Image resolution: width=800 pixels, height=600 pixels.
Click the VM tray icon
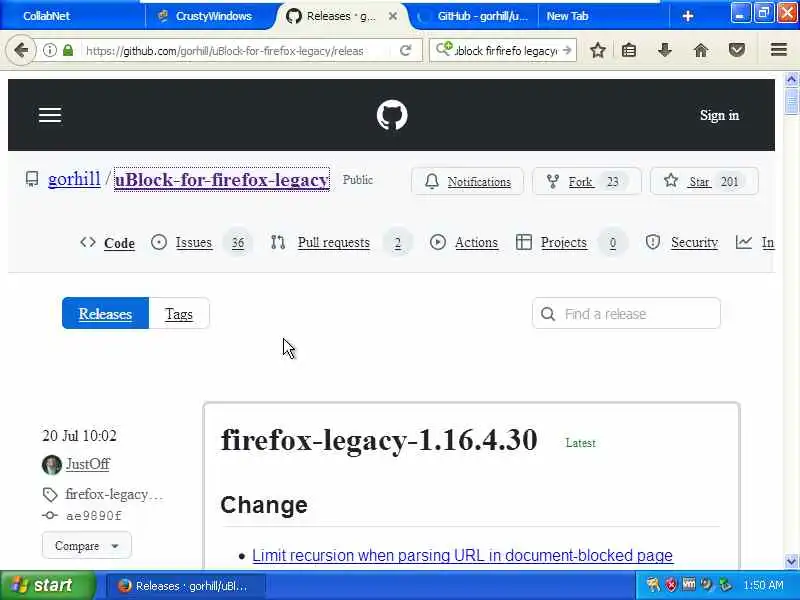[689, 584]
